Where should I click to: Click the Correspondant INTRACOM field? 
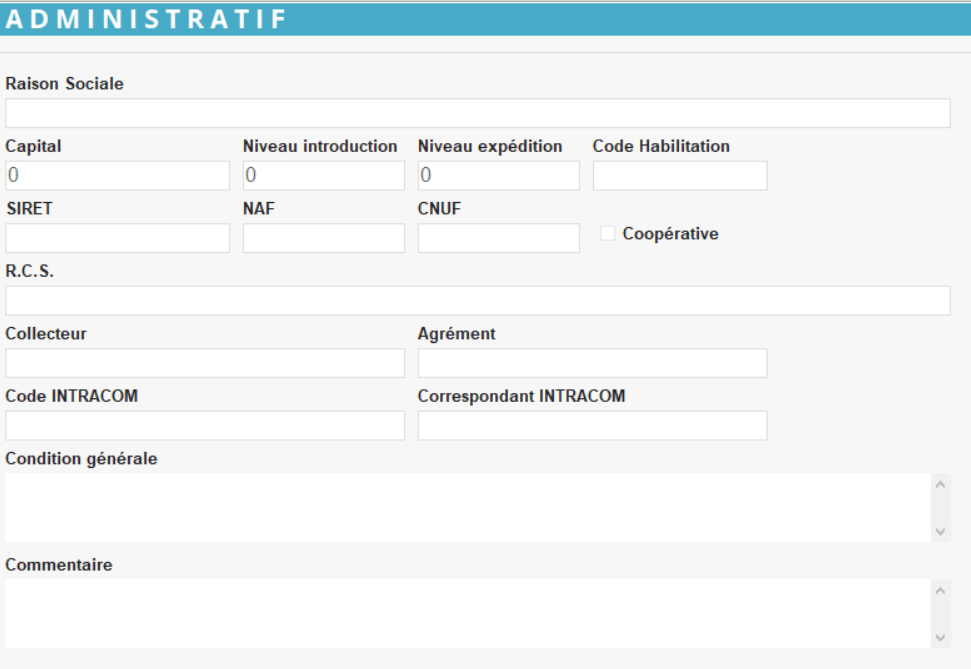[x=592, y=426]
